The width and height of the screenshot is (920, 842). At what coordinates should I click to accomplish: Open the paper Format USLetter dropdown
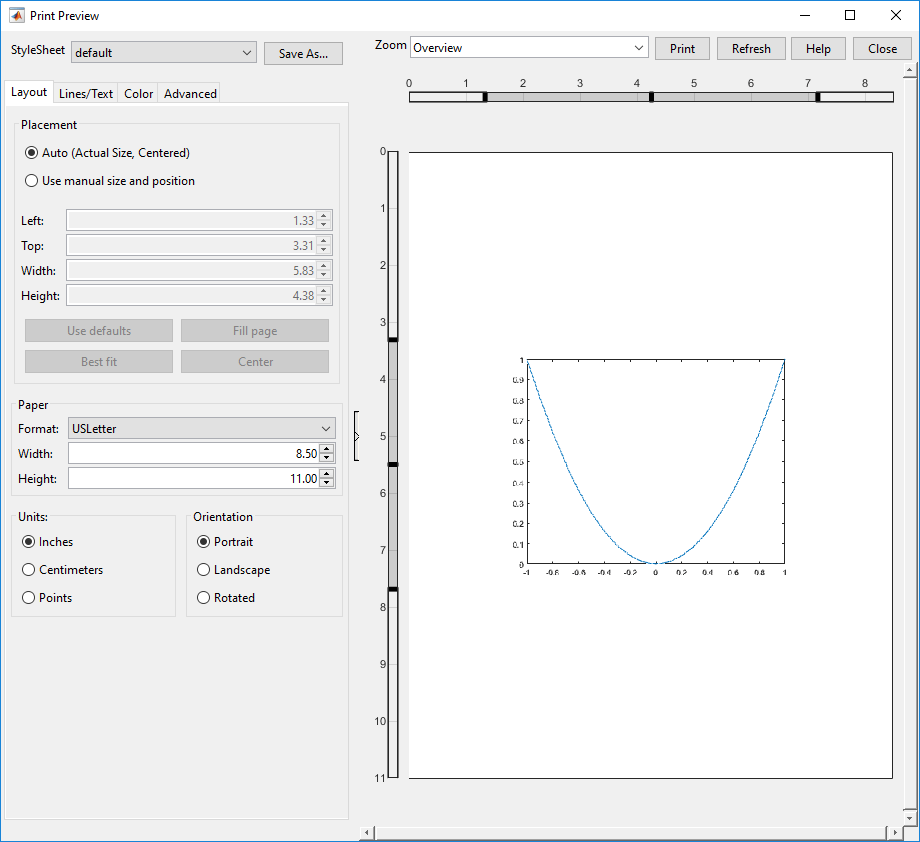[x=202, y=429]
